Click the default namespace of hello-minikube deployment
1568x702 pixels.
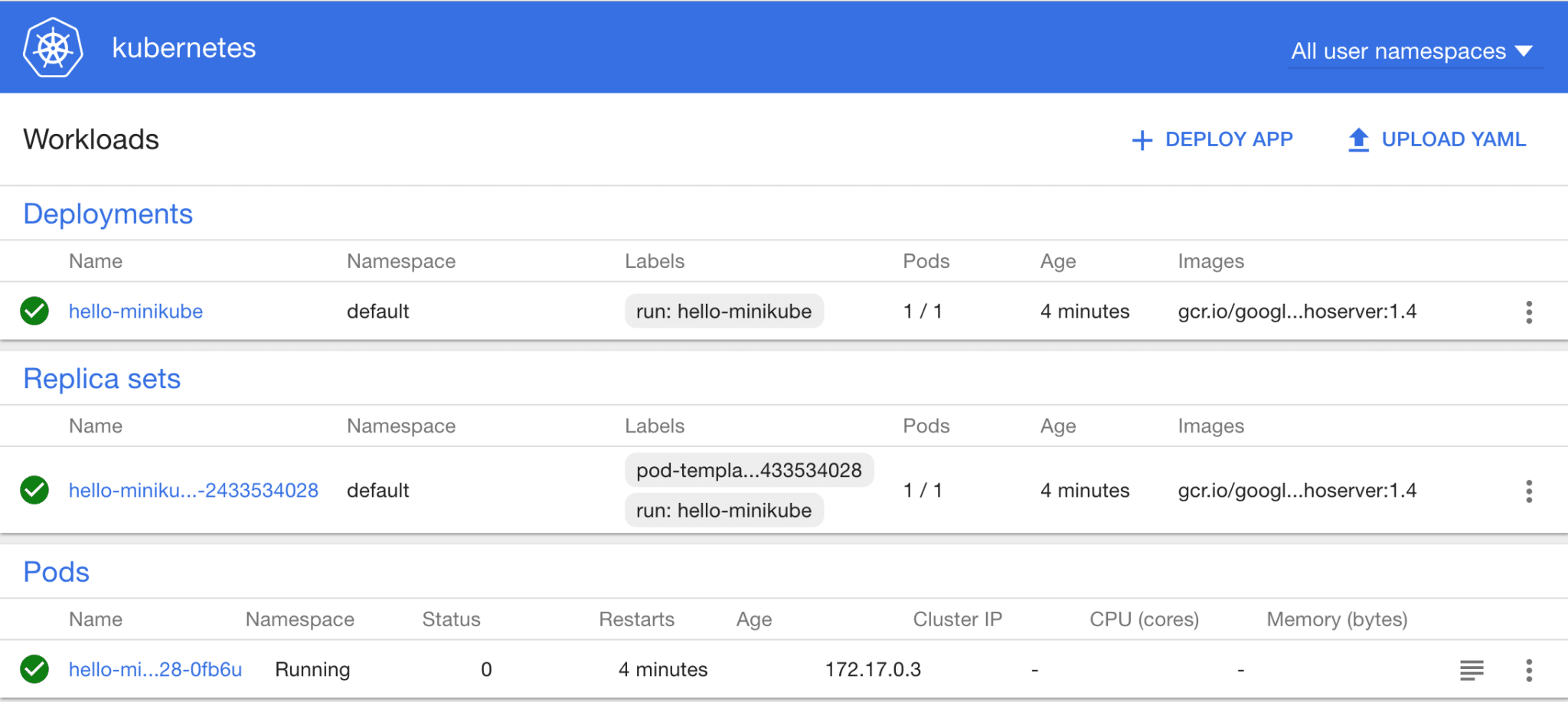tap(378, 312)
